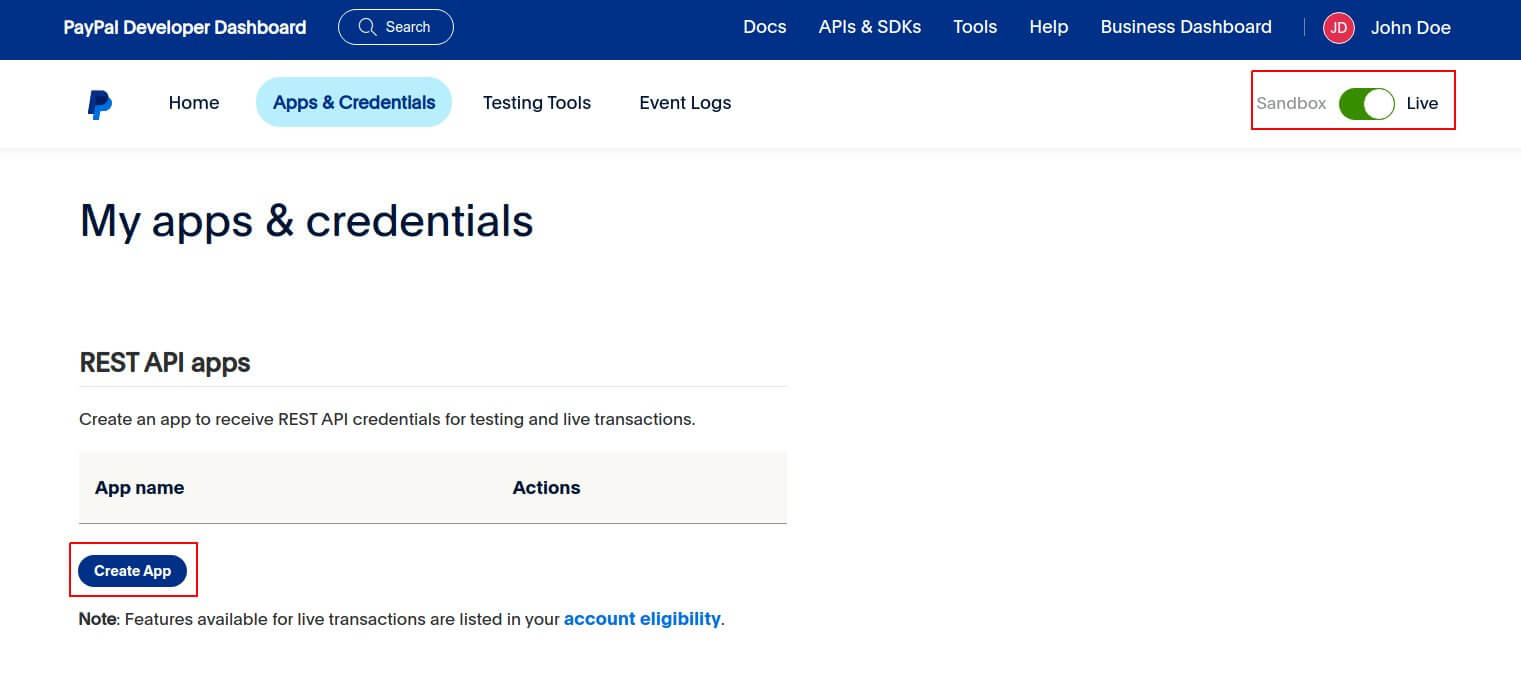The width and height of the screenshot is (1521, 676).
Task: Open the Tools menu in header
Action: coord(974,27)
